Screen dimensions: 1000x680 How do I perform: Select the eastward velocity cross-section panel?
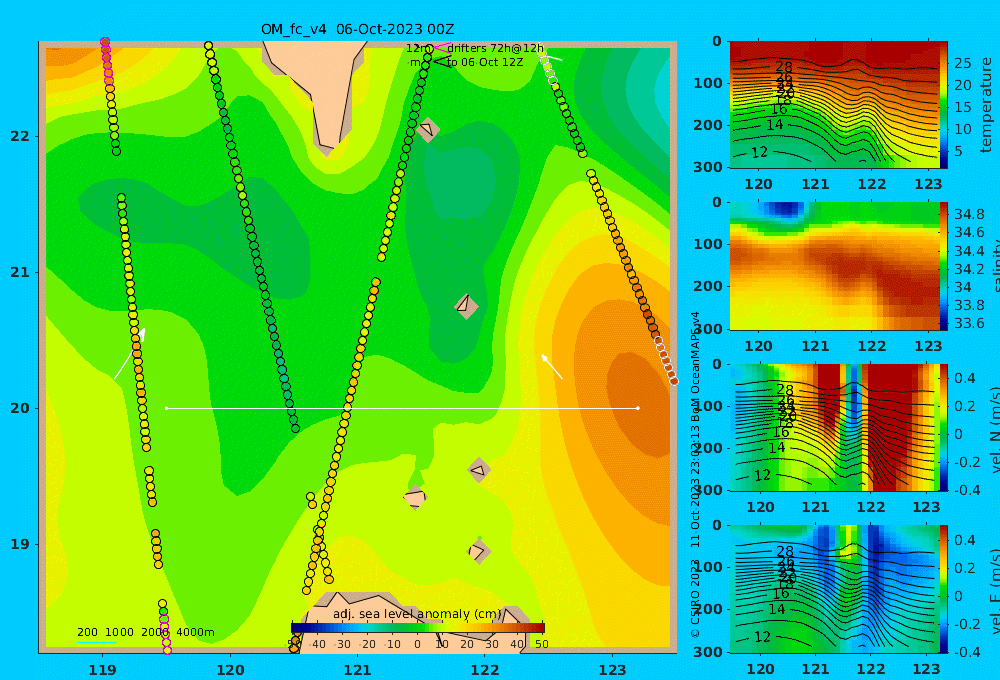(x=834, y=589)
